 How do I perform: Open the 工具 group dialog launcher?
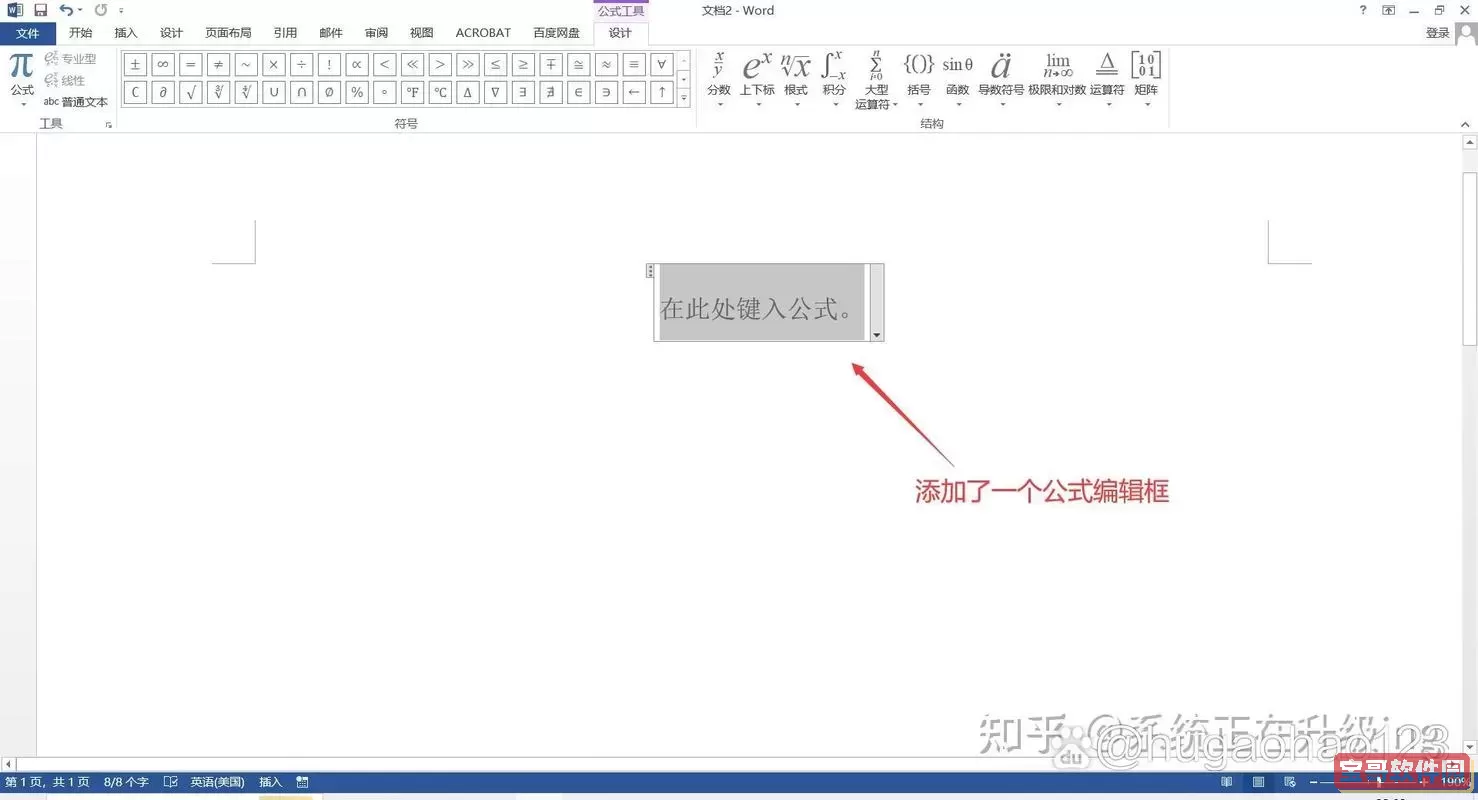108,125
